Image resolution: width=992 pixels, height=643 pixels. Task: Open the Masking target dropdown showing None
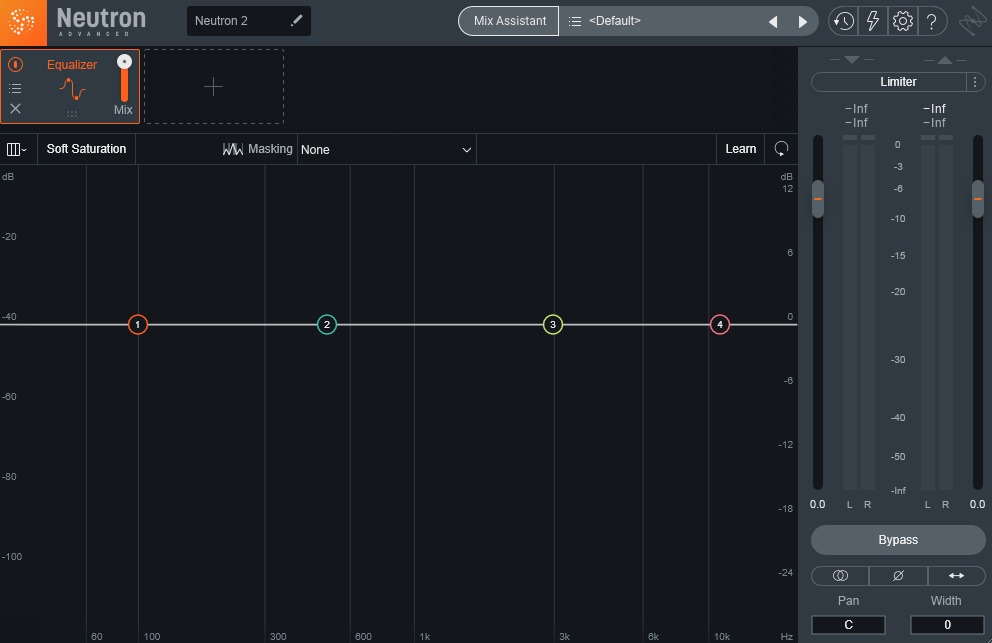click(387, 149)
